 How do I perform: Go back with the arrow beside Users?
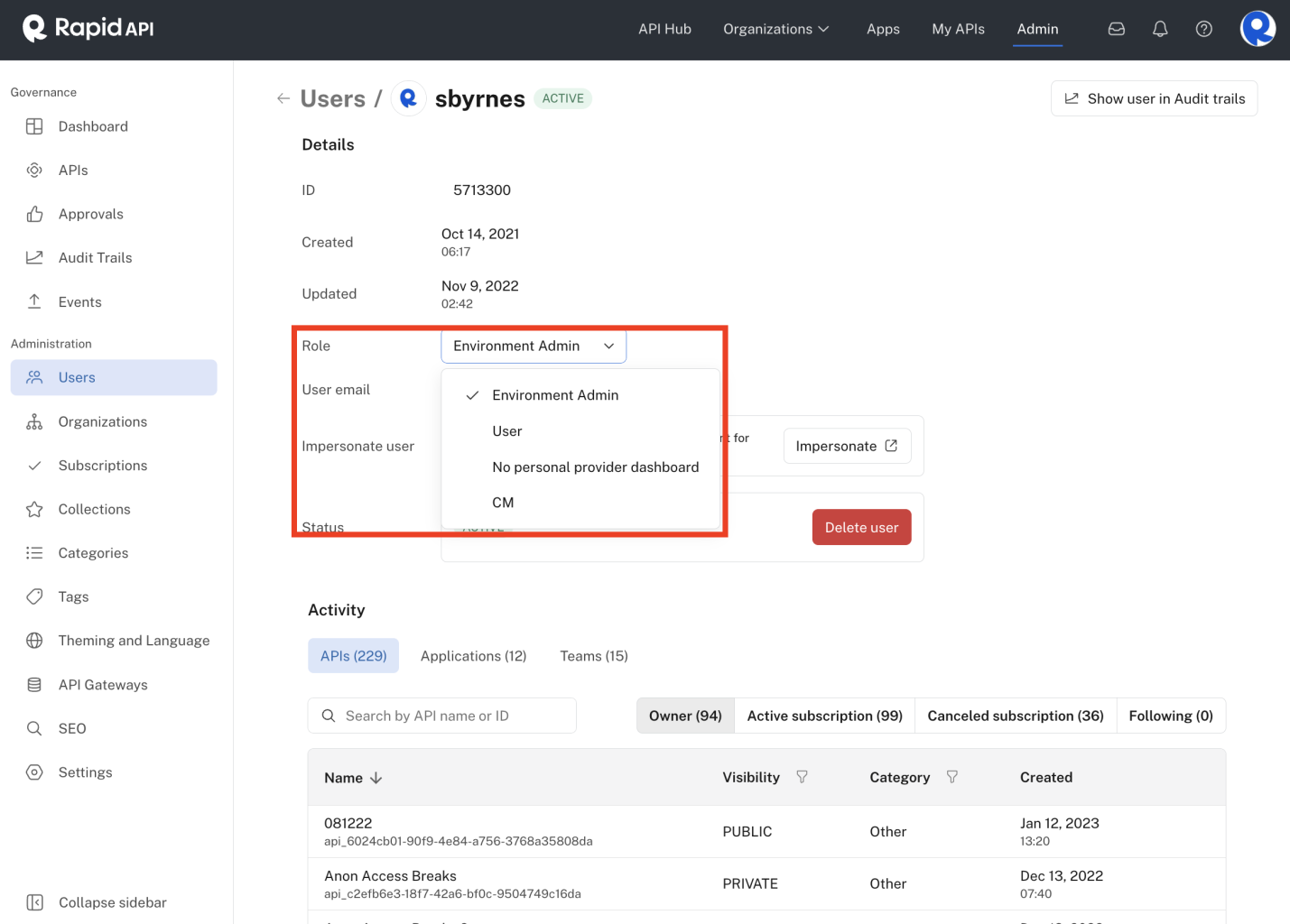[x=283, y=98]
